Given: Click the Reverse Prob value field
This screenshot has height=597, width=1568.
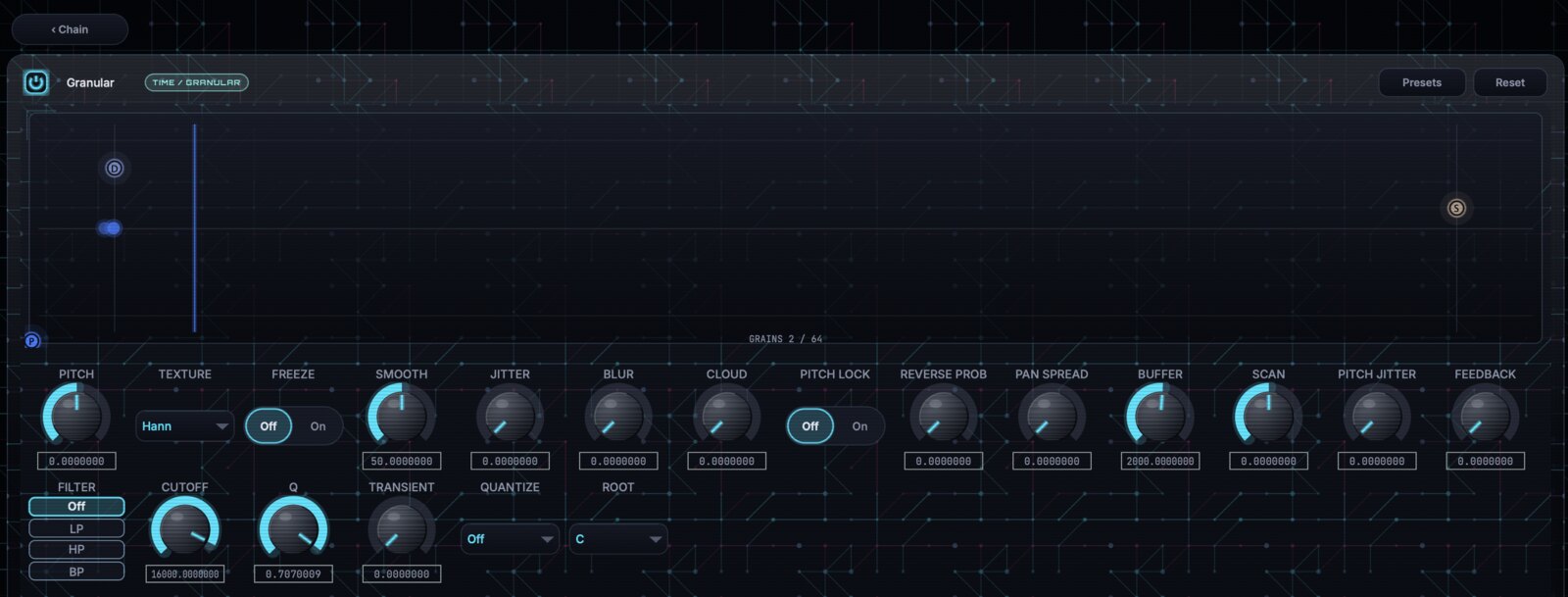Looking at the screenshot, I should pyautogui.click(x=944, y=461).
